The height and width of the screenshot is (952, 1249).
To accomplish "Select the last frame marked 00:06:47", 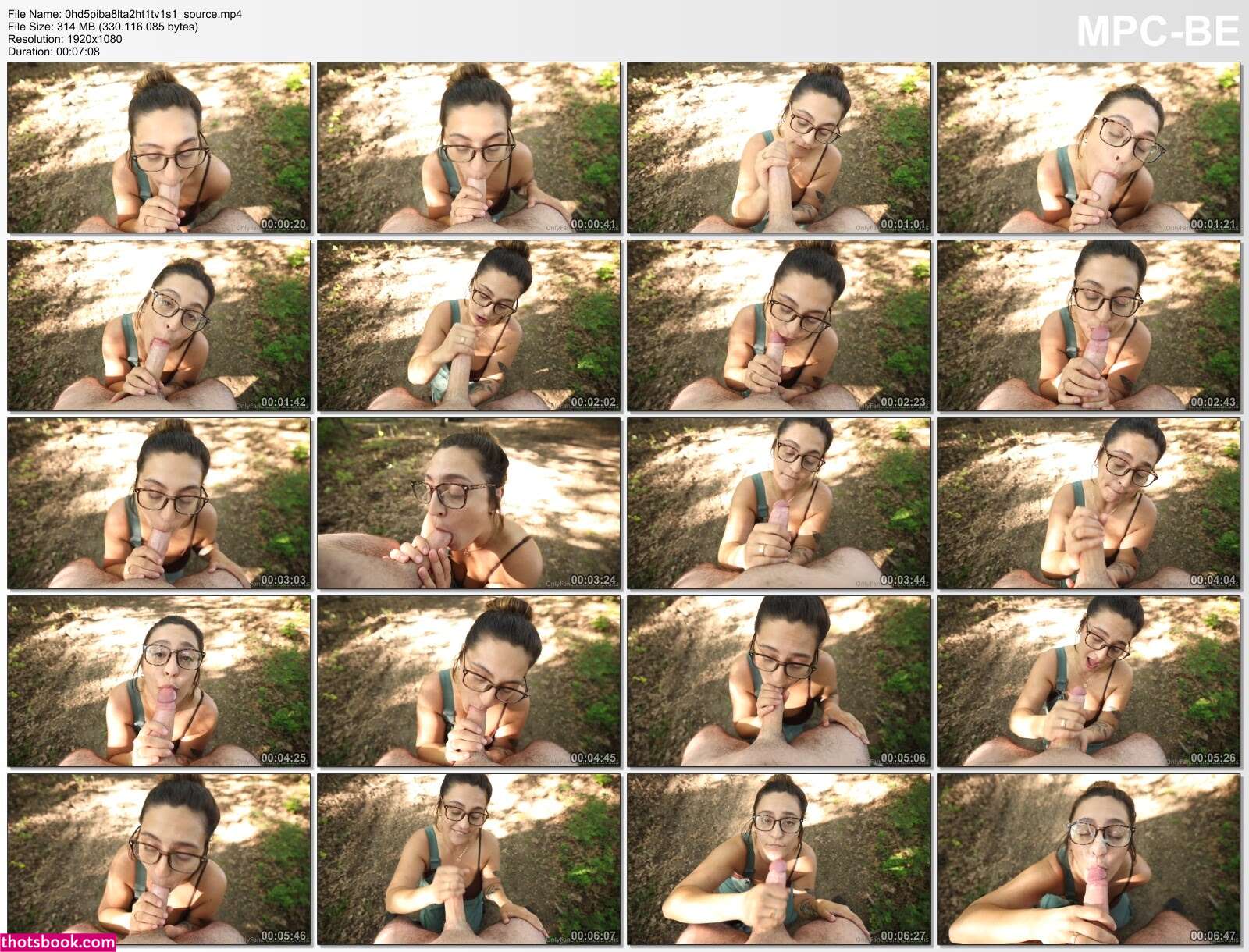I will (1088, 859).
